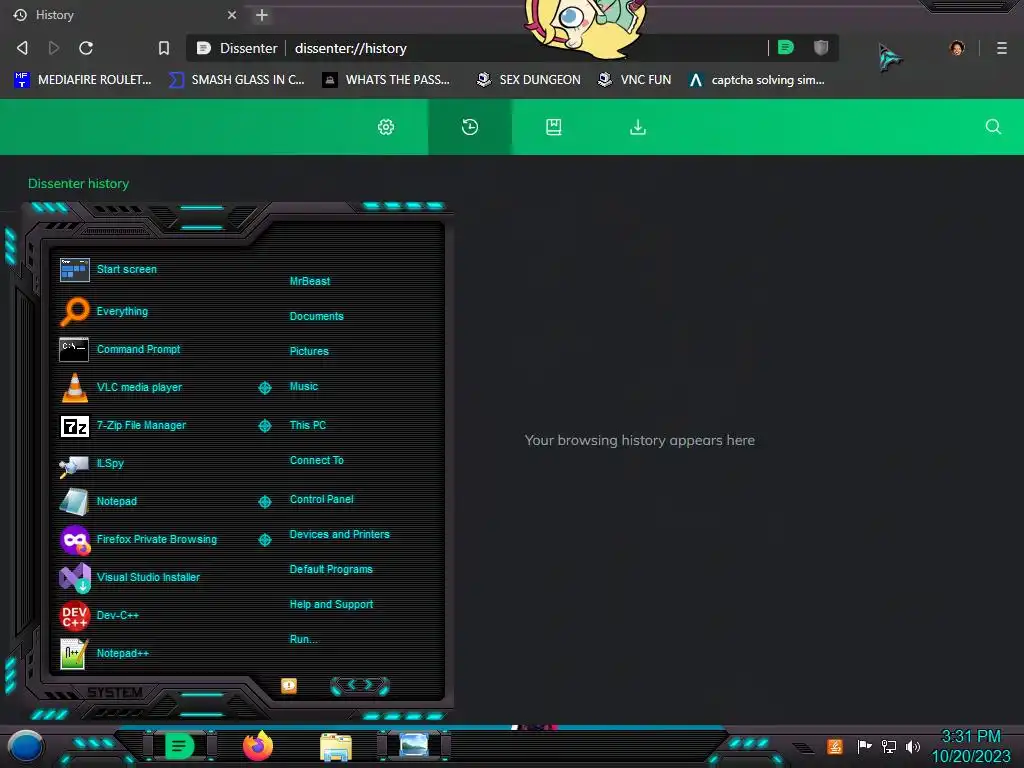Click the orange alert icon in start menu
This screenshot has height=768, width=1024.
[x=289, y=686]
